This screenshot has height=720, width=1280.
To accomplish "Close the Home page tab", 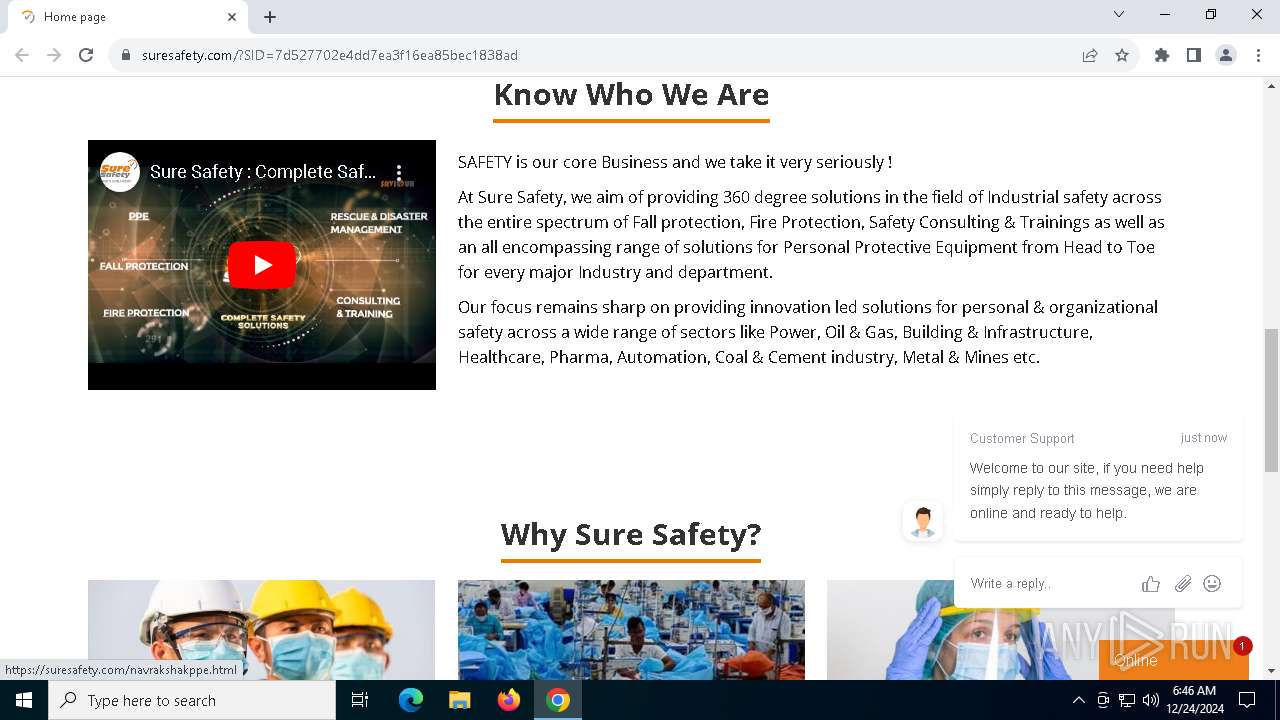I will click(232, 17).
